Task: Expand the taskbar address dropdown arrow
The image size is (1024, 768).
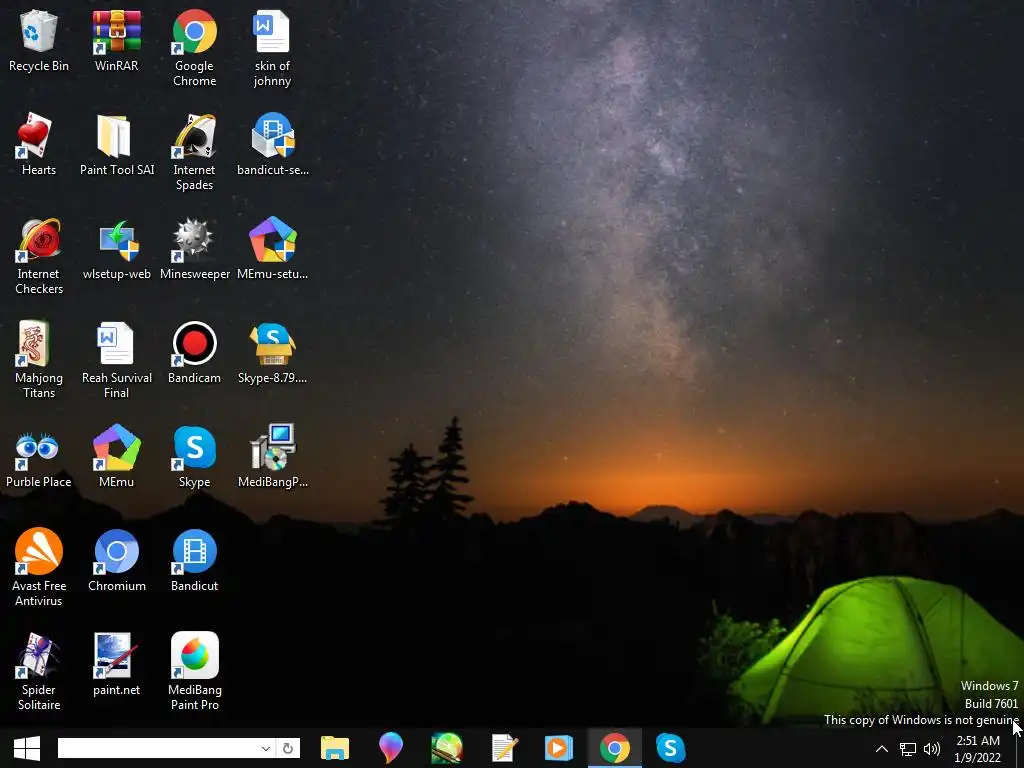Action: pyautogui.click(x=266, y=748)
